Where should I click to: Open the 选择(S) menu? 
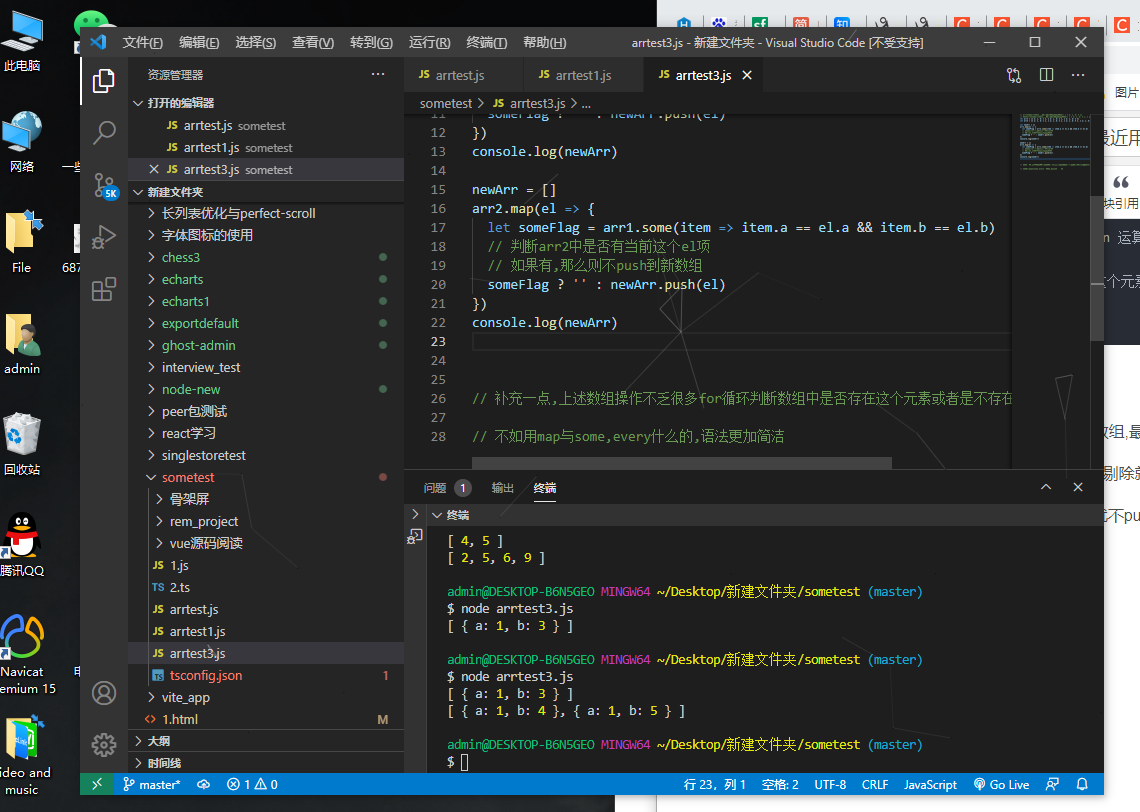[256, 43]
